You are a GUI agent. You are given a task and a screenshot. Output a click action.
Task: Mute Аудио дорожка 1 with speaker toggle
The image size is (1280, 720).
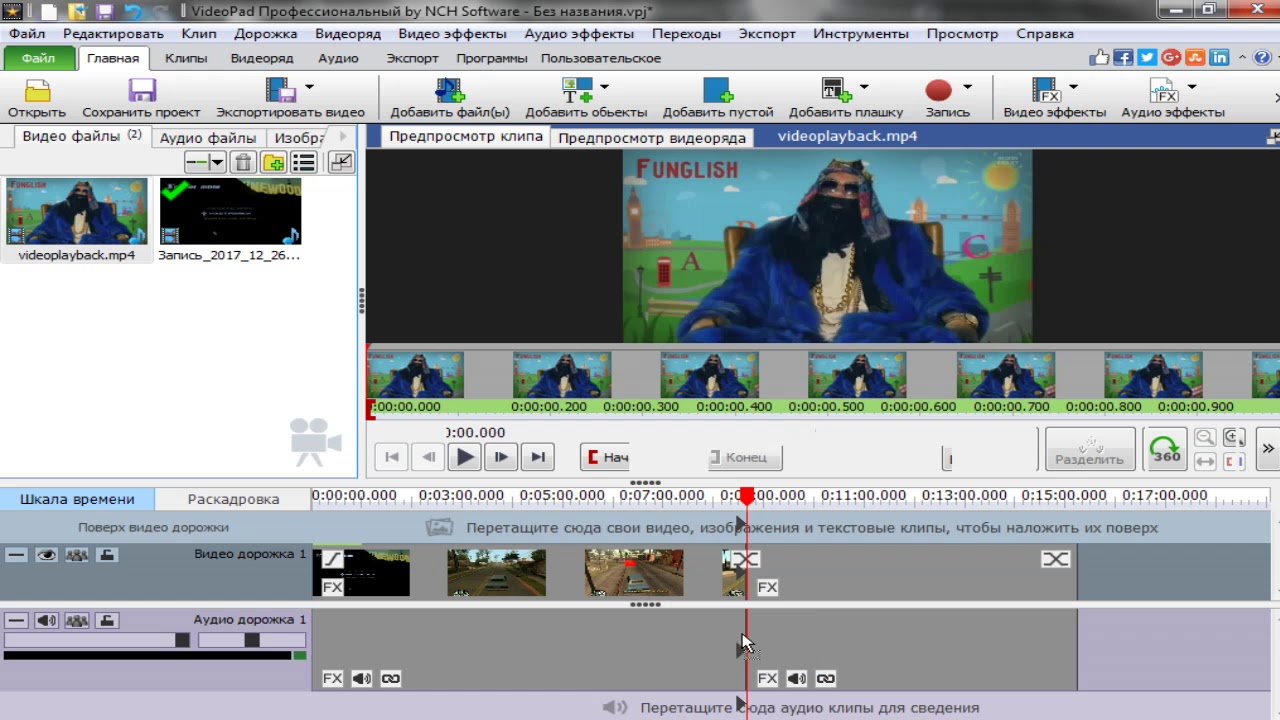coord(46,621)
